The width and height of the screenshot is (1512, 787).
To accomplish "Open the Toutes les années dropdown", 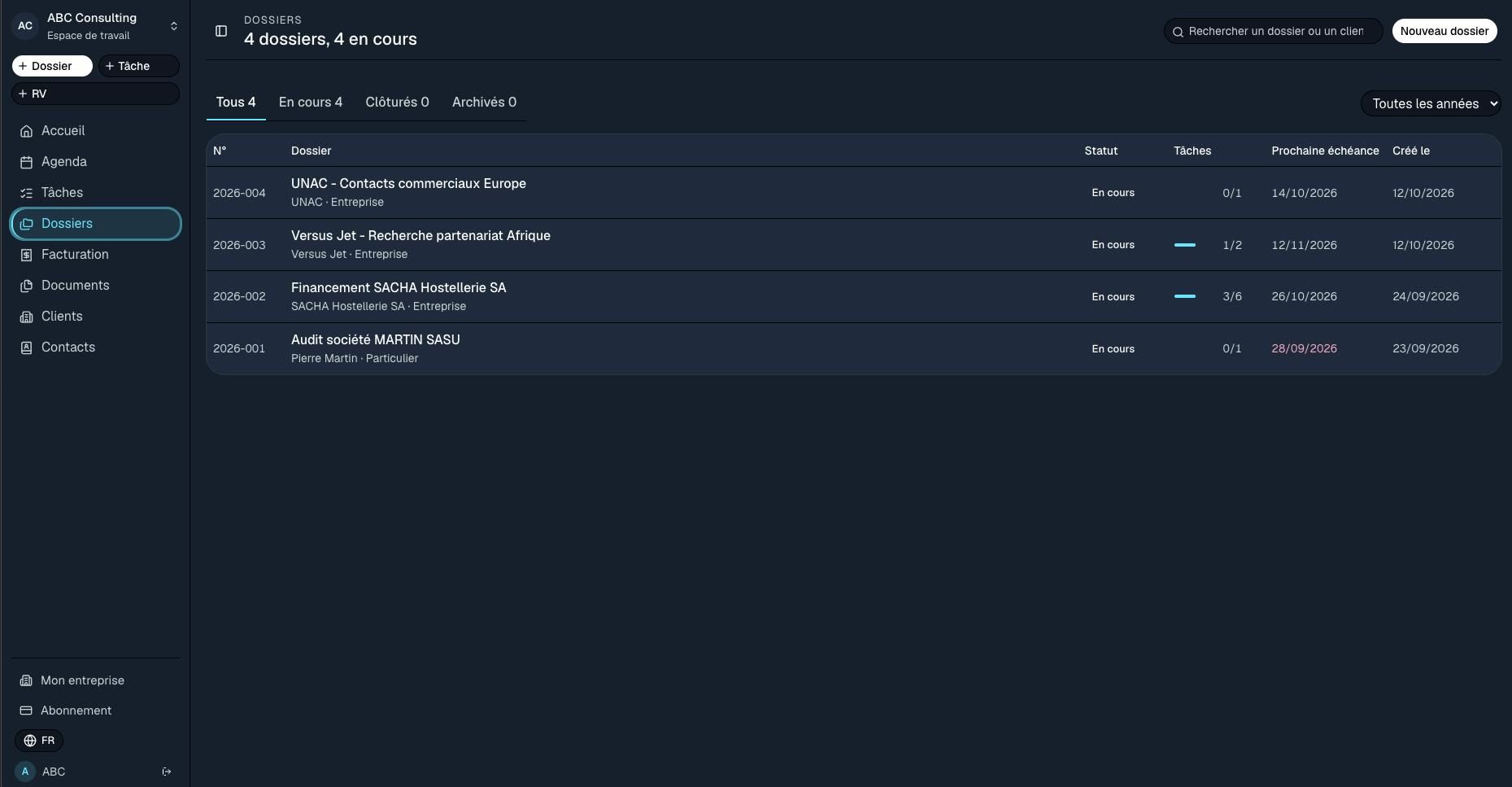I will point(1431,103).
